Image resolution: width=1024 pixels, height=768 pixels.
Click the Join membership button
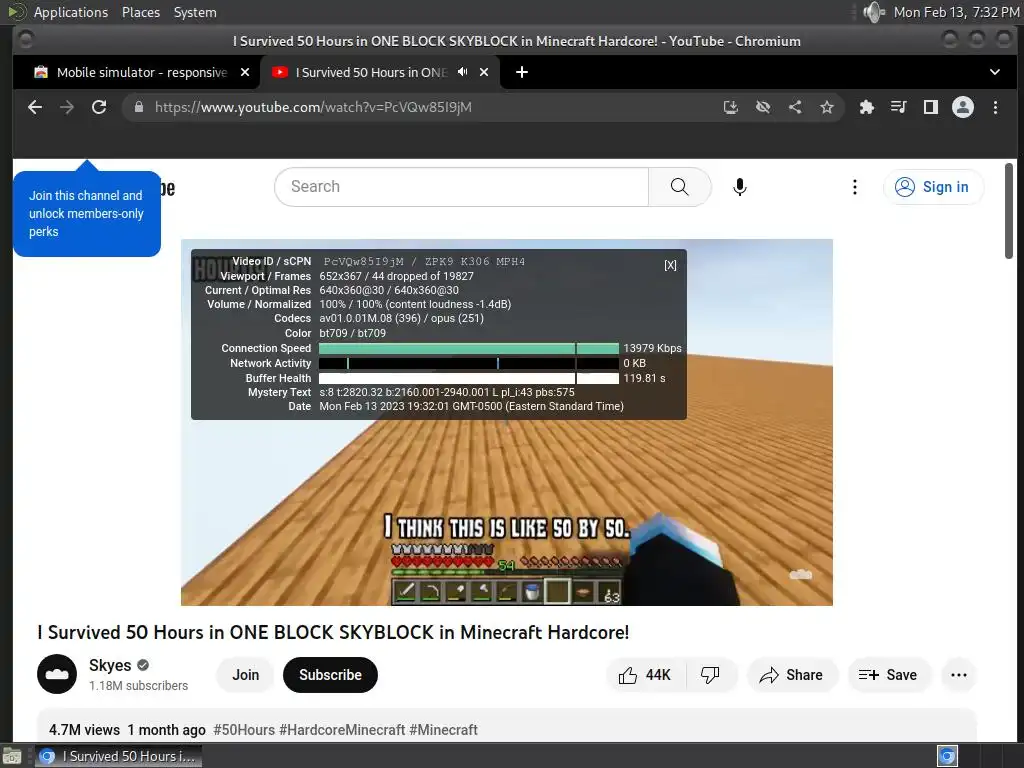coord(246,675)
